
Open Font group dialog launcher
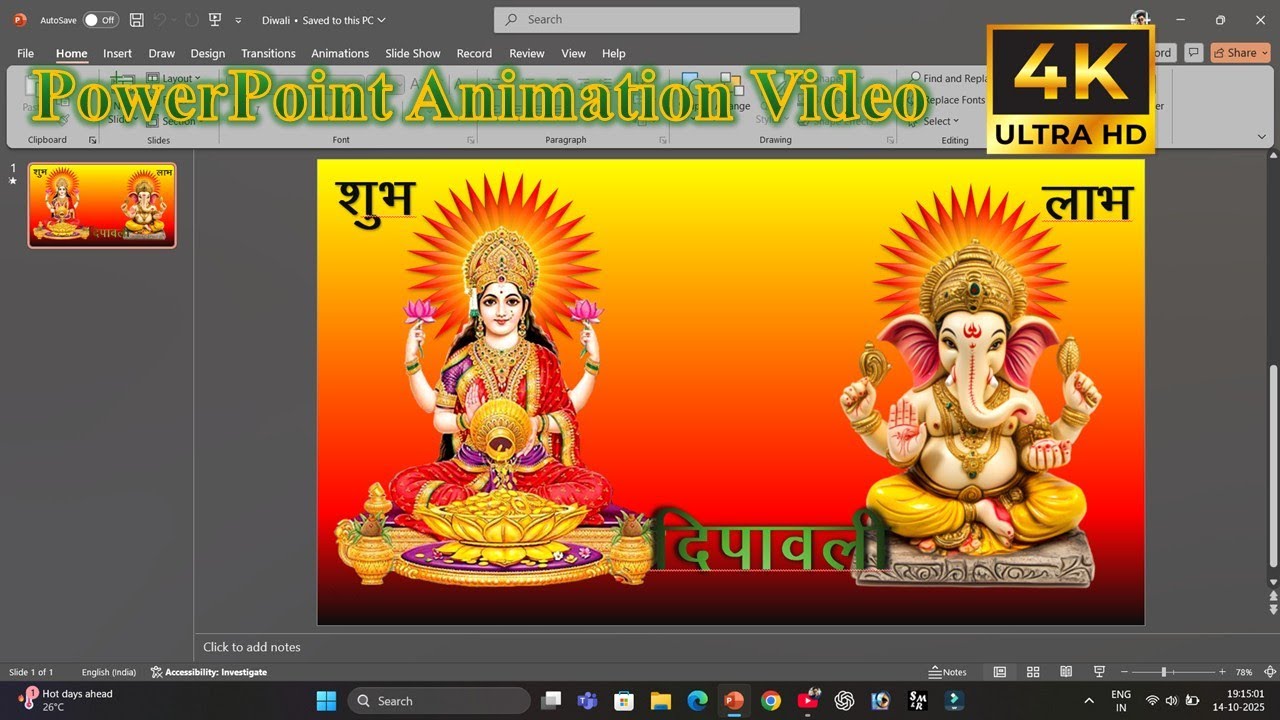pos(471,141)
